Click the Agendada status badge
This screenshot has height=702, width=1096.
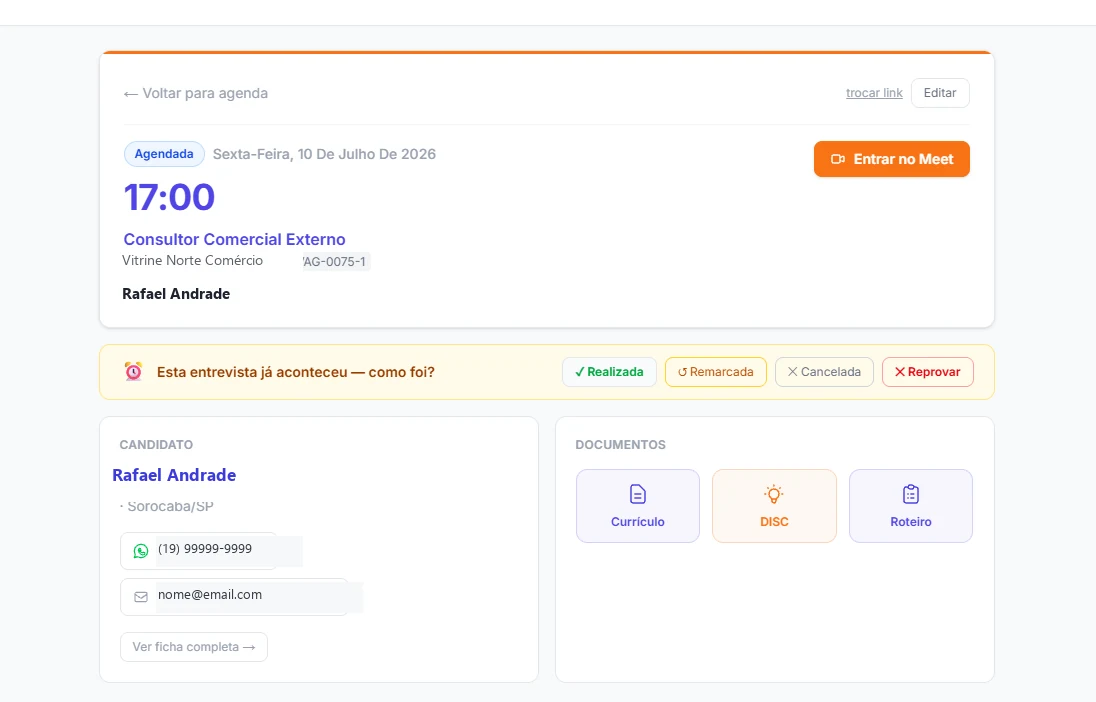pos(164,154)
